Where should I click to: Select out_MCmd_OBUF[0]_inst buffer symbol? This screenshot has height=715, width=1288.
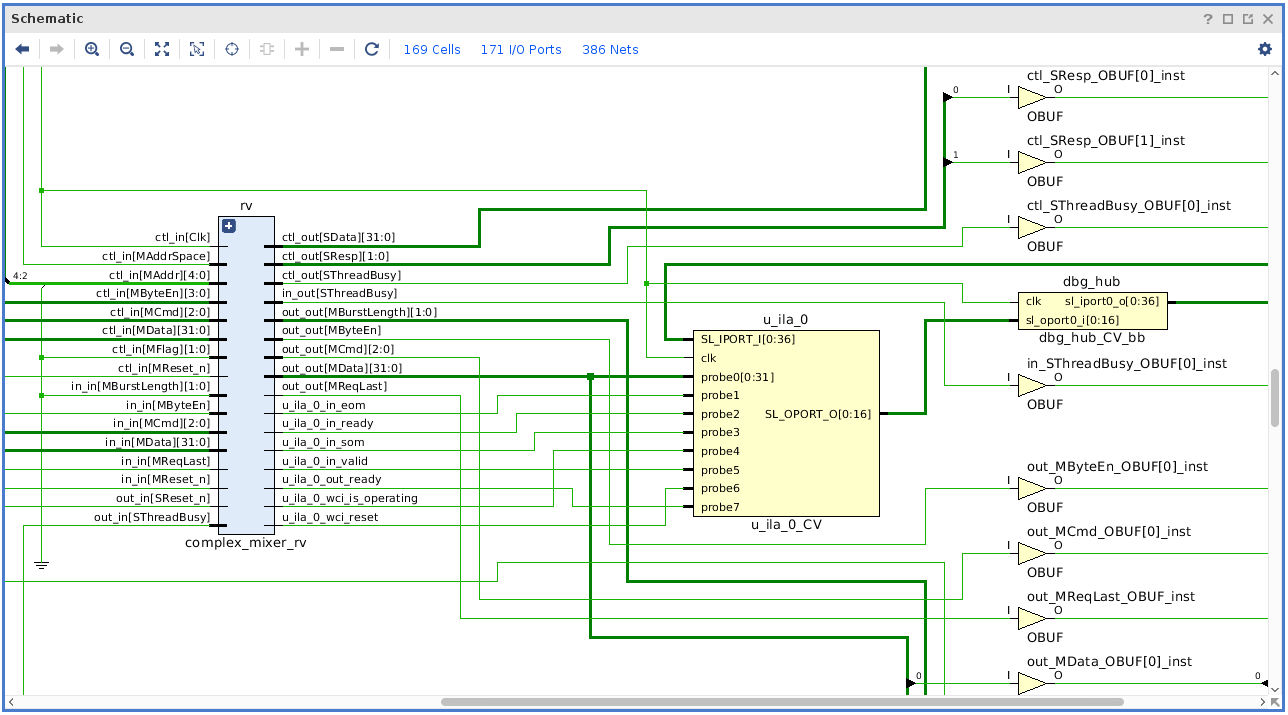pyautogui.click(x=1032, y=553)
